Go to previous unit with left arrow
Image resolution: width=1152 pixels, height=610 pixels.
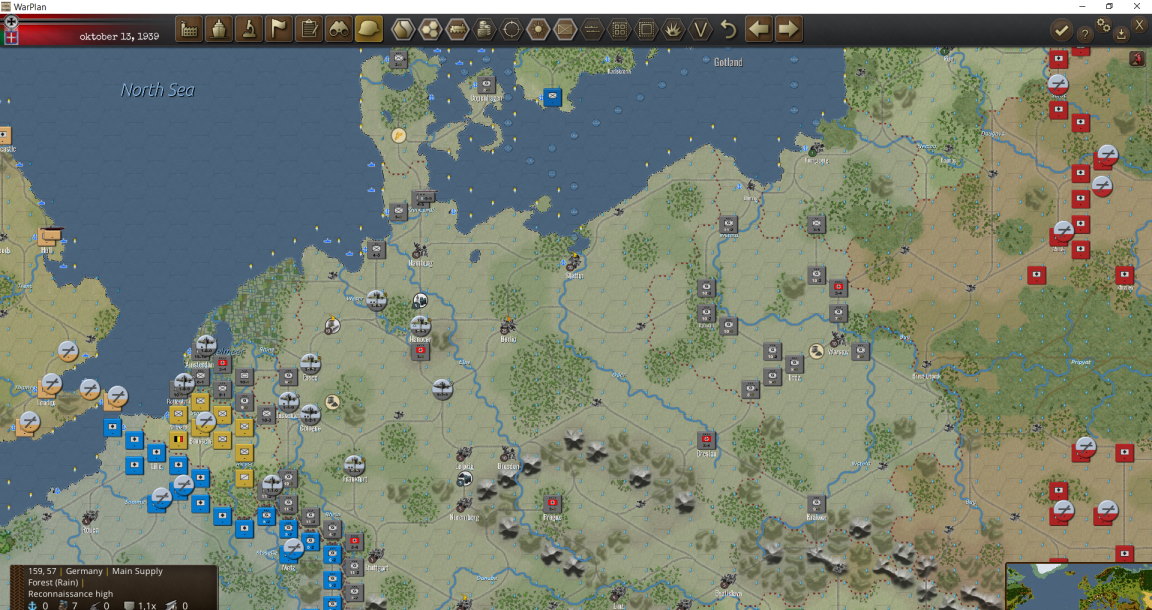point(759,30)
